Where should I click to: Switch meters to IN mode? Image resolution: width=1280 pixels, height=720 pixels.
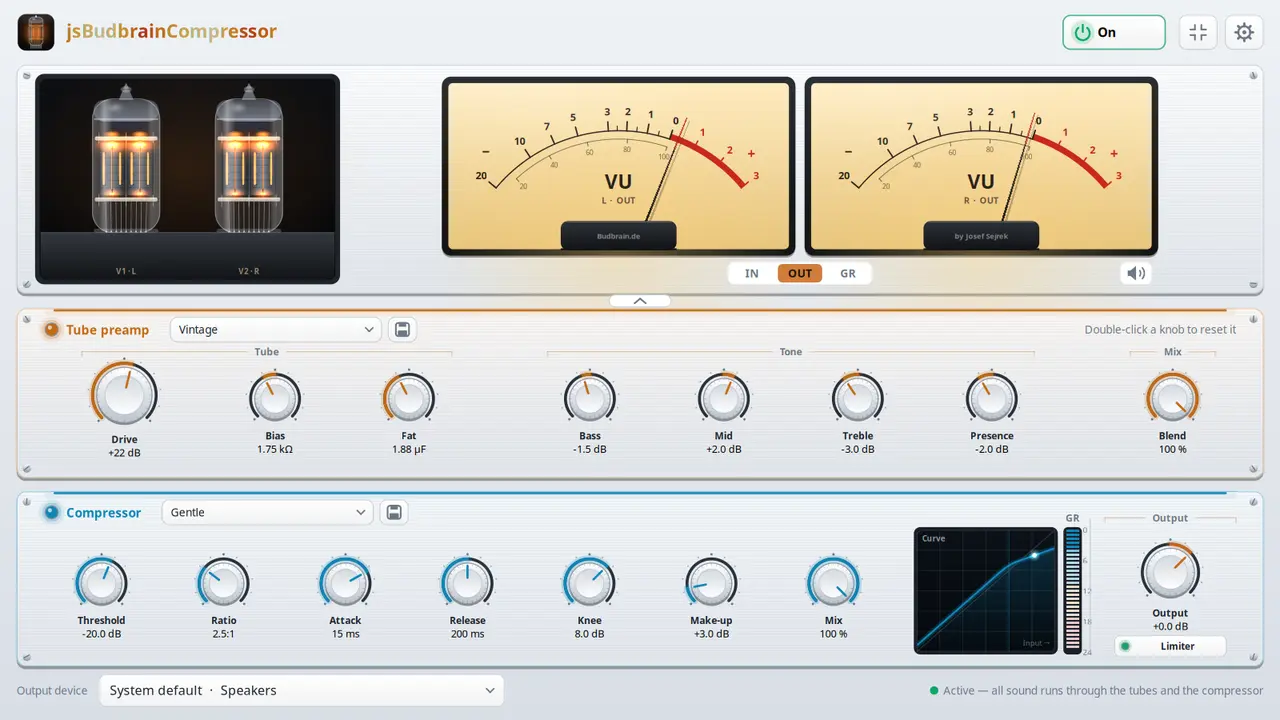coord(752,273)
